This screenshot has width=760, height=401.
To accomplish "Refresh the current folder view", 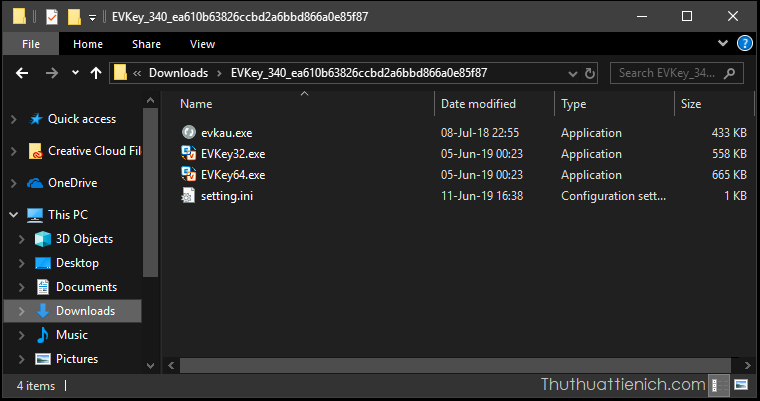I will click(x=589, y=73).
